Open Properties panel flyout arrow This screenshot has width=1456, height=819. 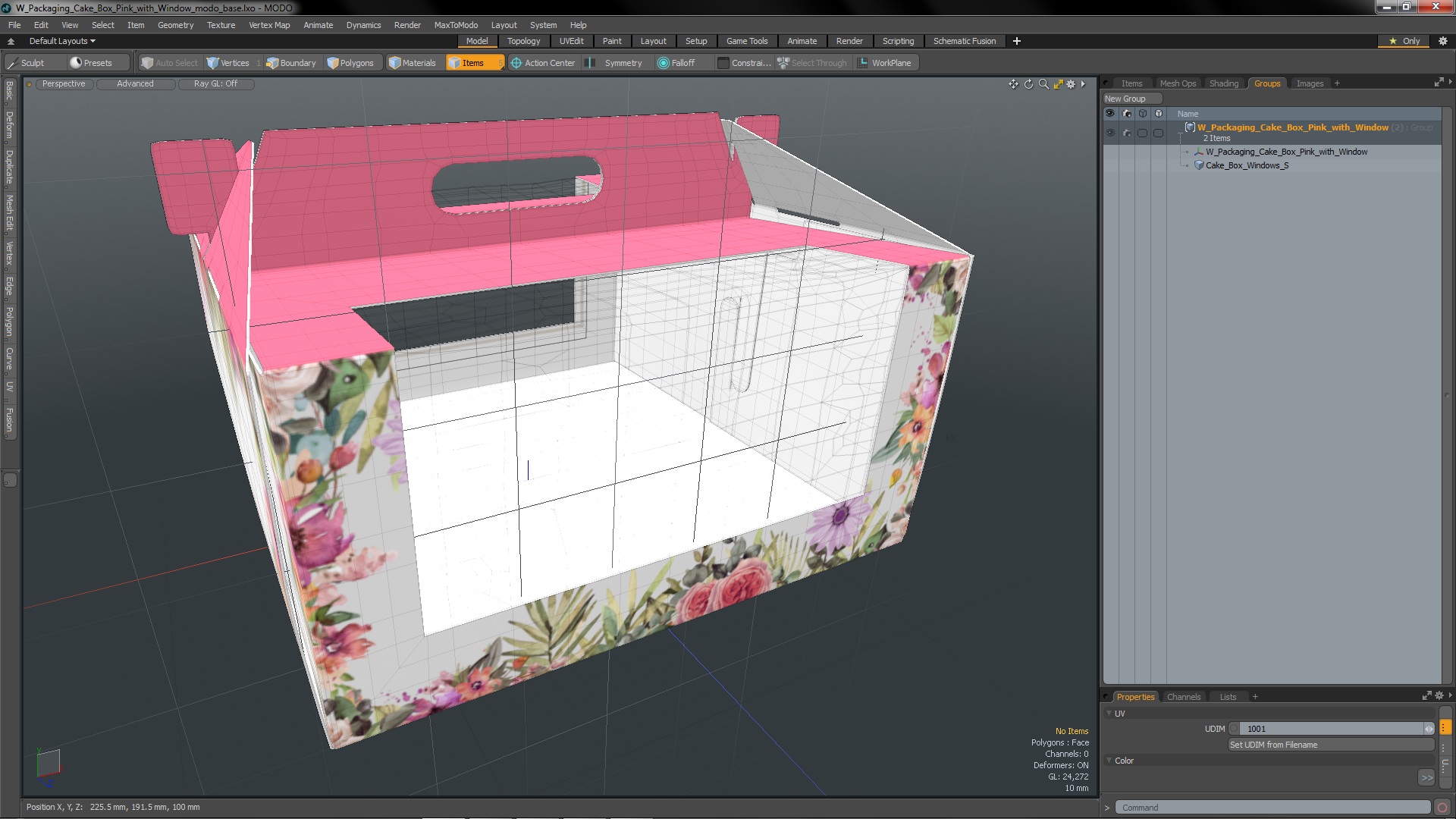coord(1450,695)
